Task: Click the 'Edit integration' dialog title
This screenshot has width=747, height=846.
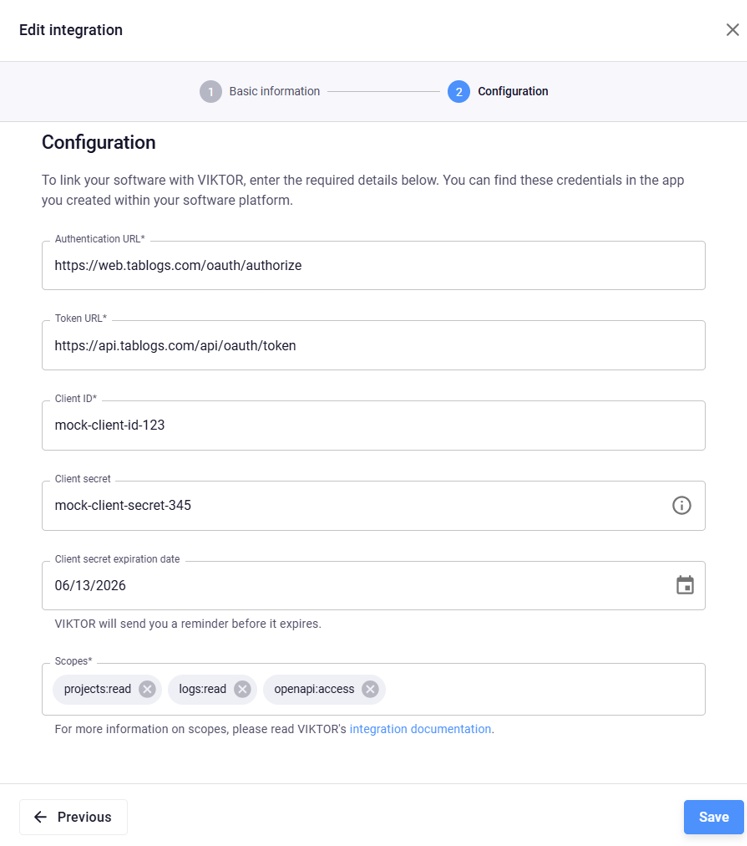Action: tap(71, 30)
